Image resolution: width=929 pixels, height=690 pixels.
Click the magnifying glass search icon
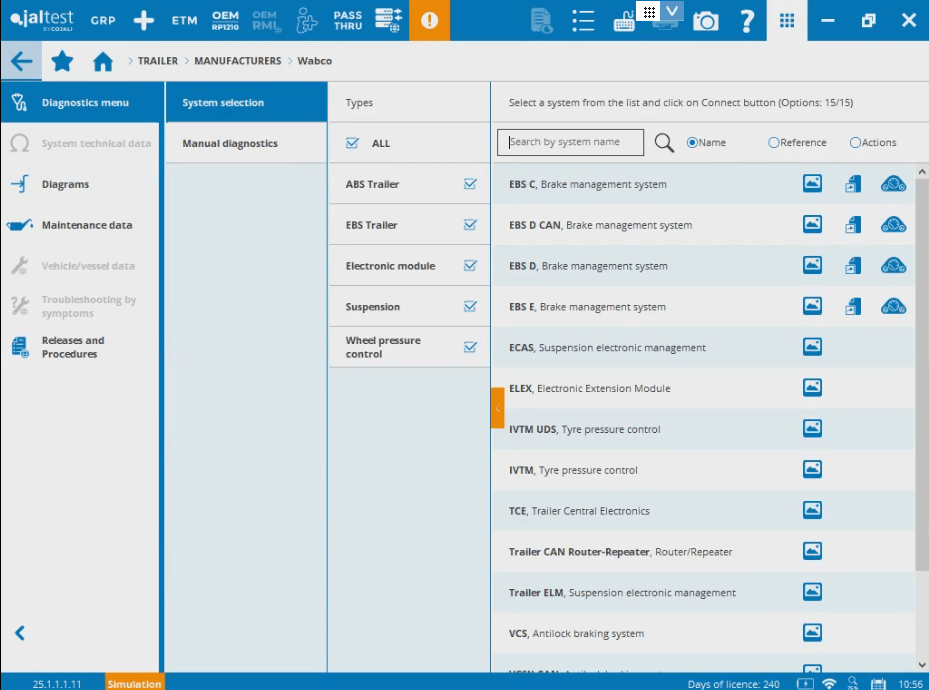coord(664,143)
